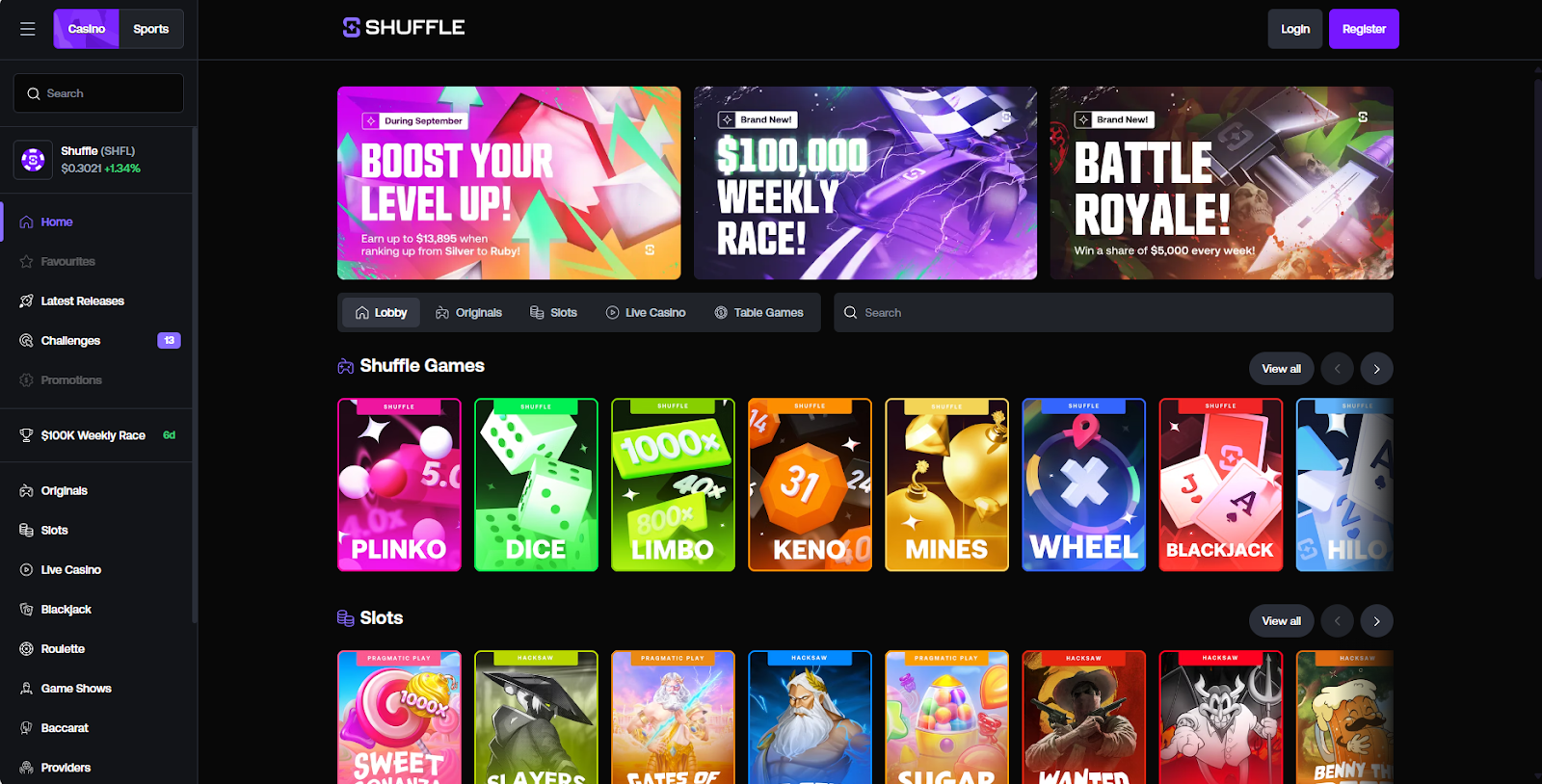Screen dimensions: 1542x784
Task: Switch to the Sports toggle
Action: click(151, 29)
